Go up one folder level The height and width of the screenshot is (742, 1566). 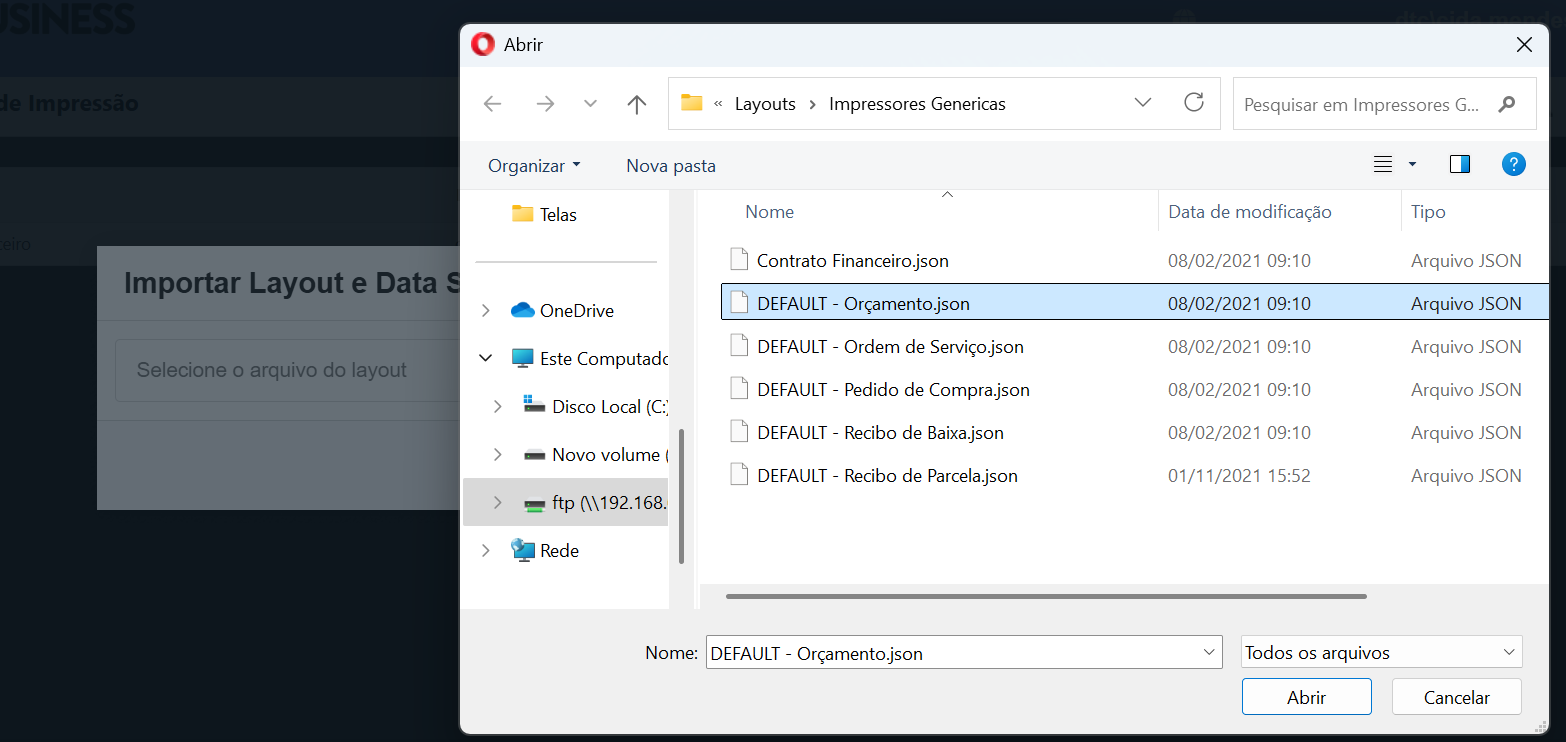click(637, 103)
